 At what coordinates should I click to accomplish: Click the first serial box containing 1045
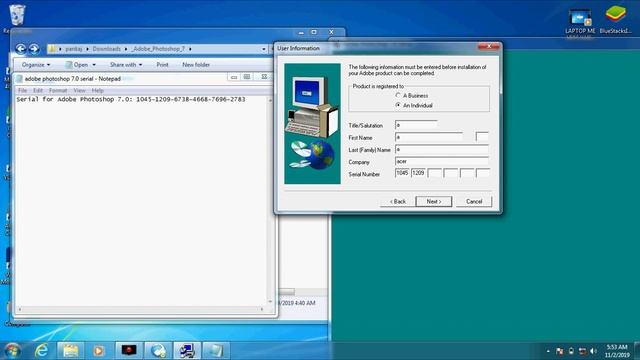point(402,173)
